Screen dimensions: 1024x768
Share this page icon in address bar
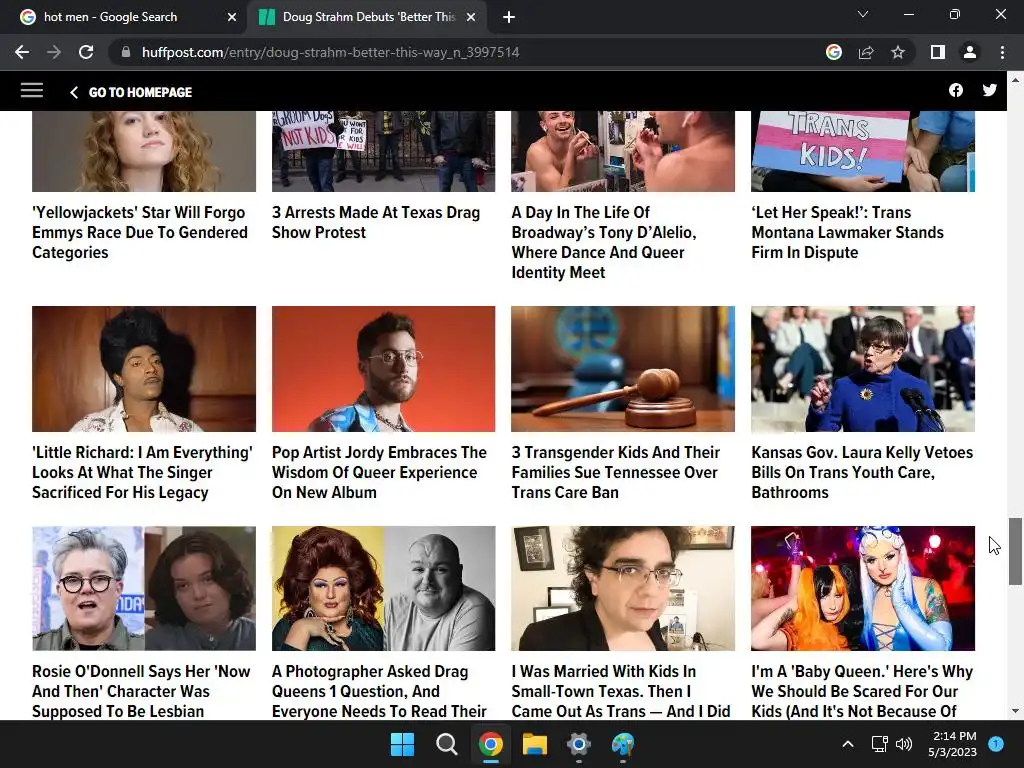866,52
